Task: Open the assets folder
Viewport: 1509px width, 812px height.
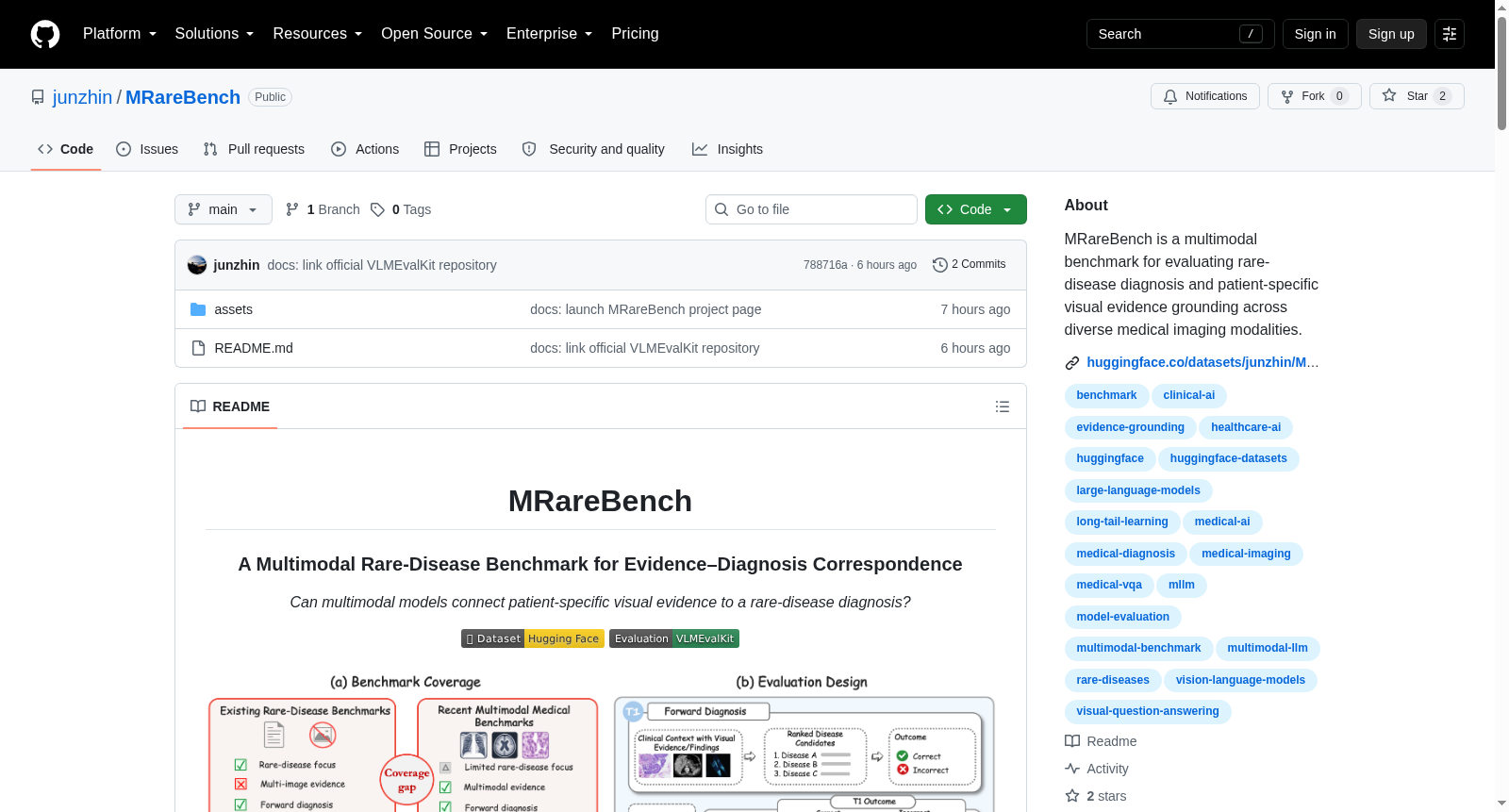Action: pyautogui.click(x=233, y=309)
